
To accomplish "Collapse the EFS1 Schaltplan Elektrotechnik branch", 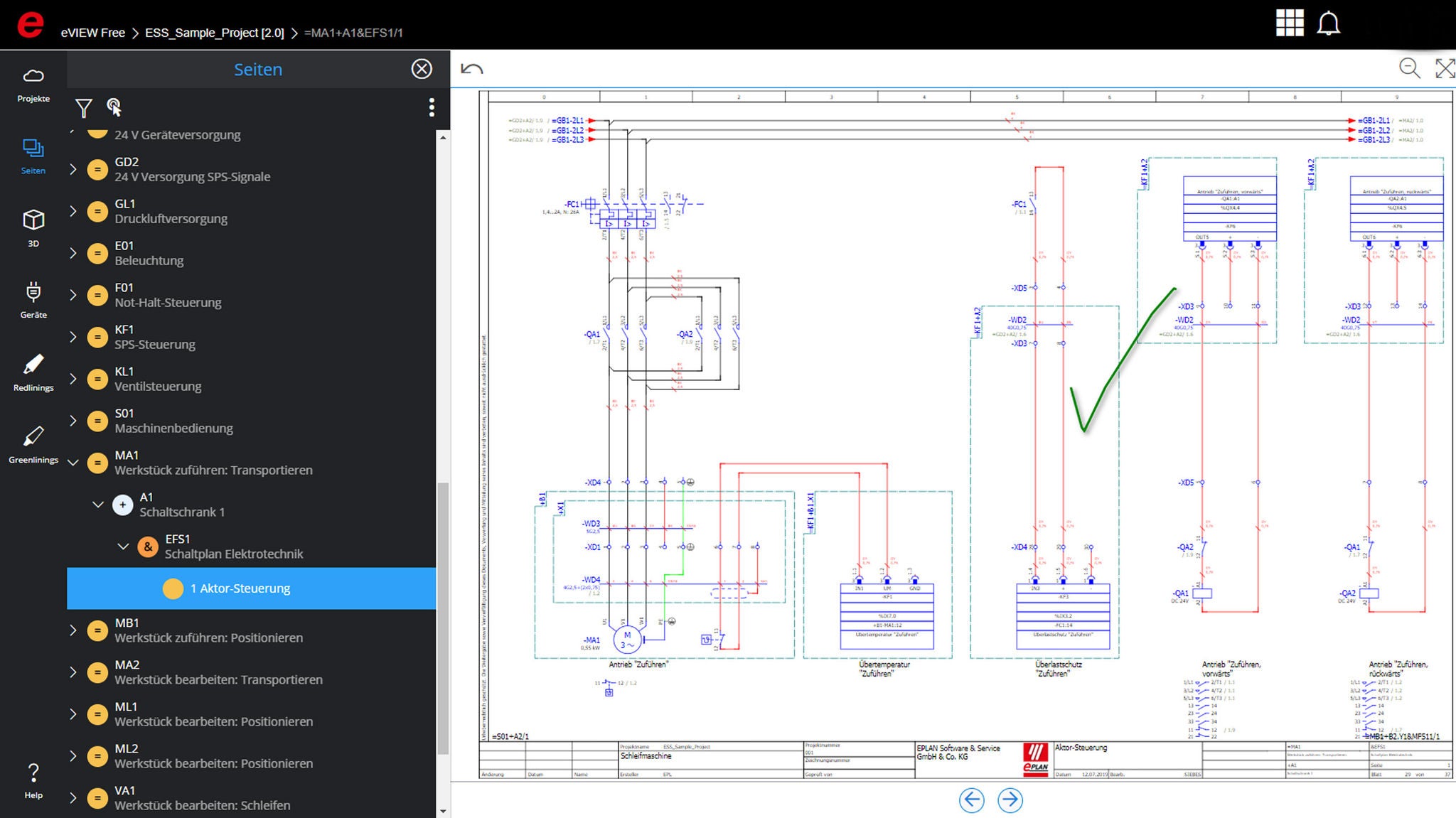I will click(x=122, y=546).
